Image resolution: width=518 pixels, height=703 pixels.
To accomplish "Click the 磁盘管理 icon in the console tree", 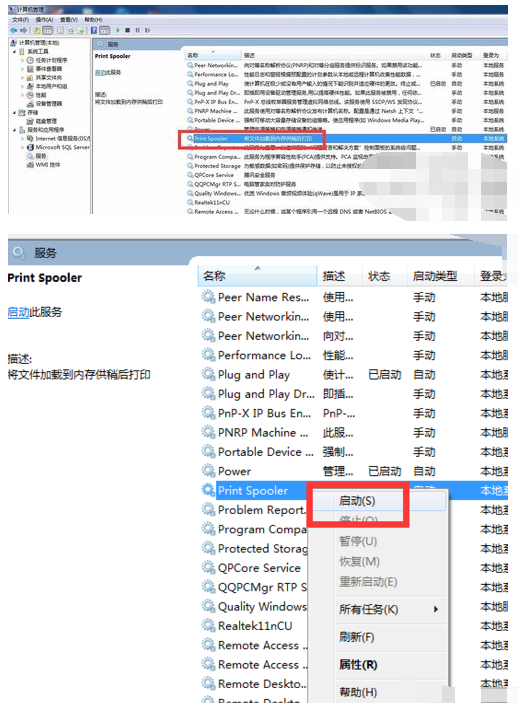I will (30, 121).
